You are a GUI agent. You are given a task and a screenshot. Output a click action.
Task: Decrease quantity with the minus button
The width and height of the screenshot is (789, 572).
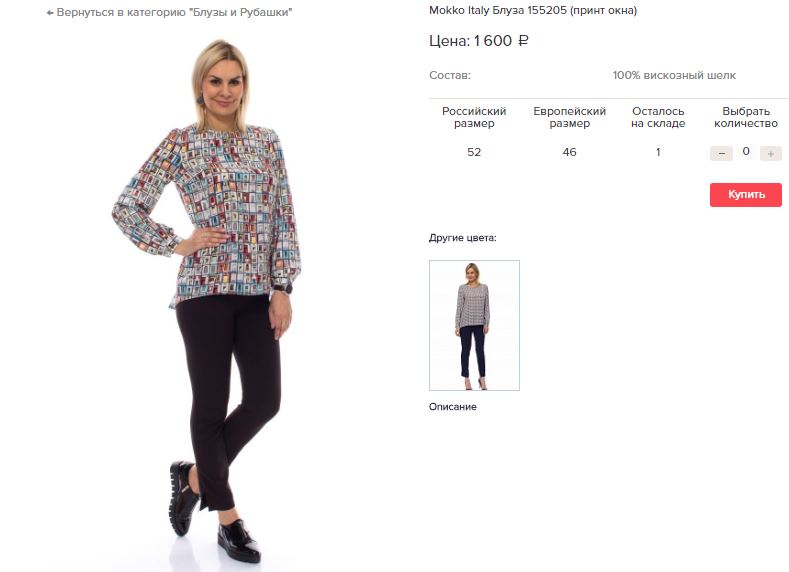pyautogui.click(x=721, y=153)
